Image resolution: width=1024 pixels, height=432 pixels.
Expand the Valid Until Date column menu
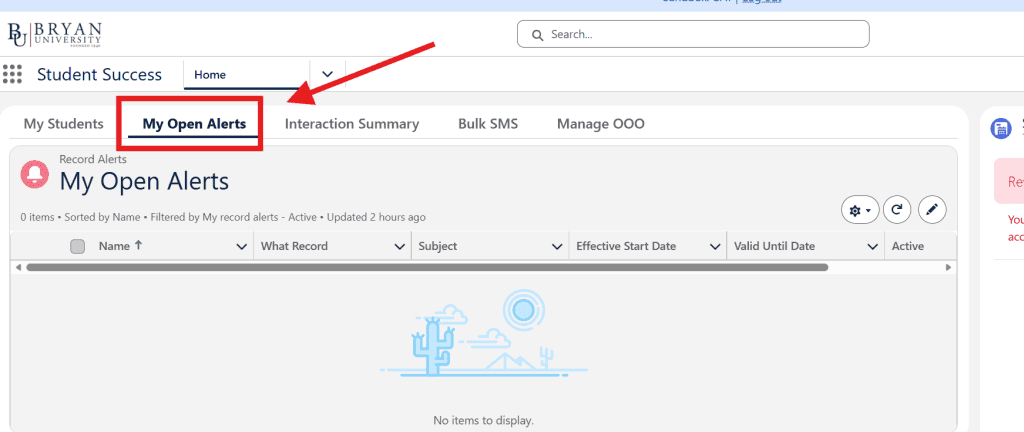(872, 247)
